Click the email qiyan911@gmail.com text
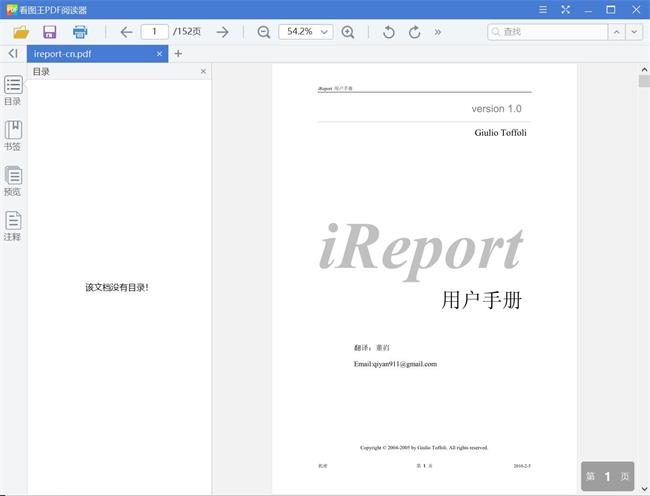 coord(395,364)
